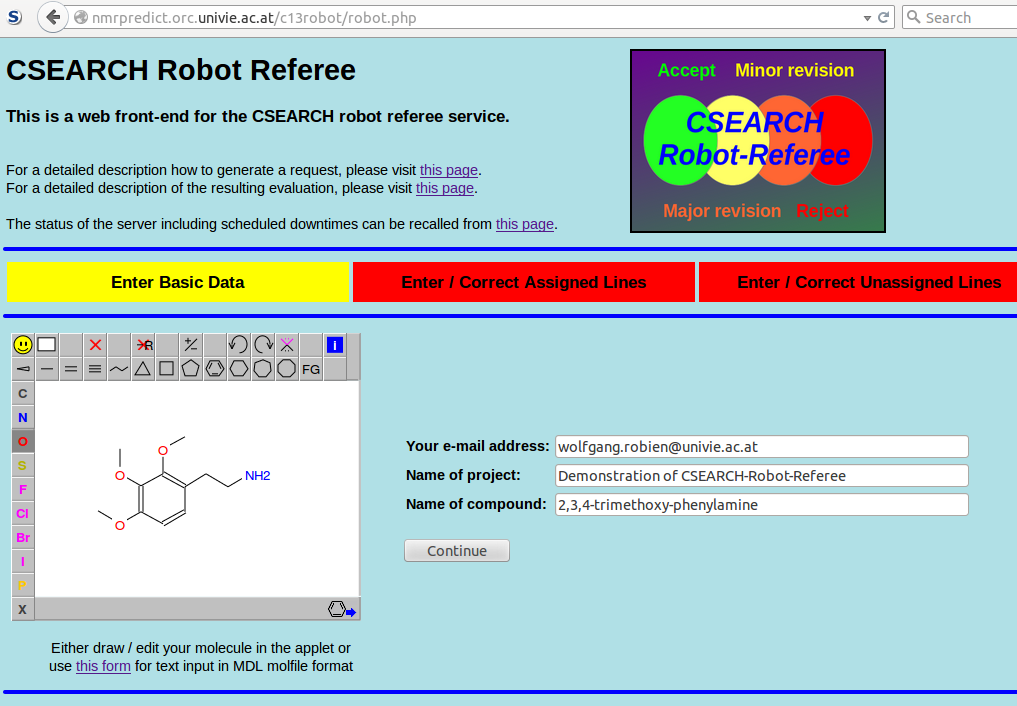Switch to Enter Basic Data tab

click(x=178, y=282)
